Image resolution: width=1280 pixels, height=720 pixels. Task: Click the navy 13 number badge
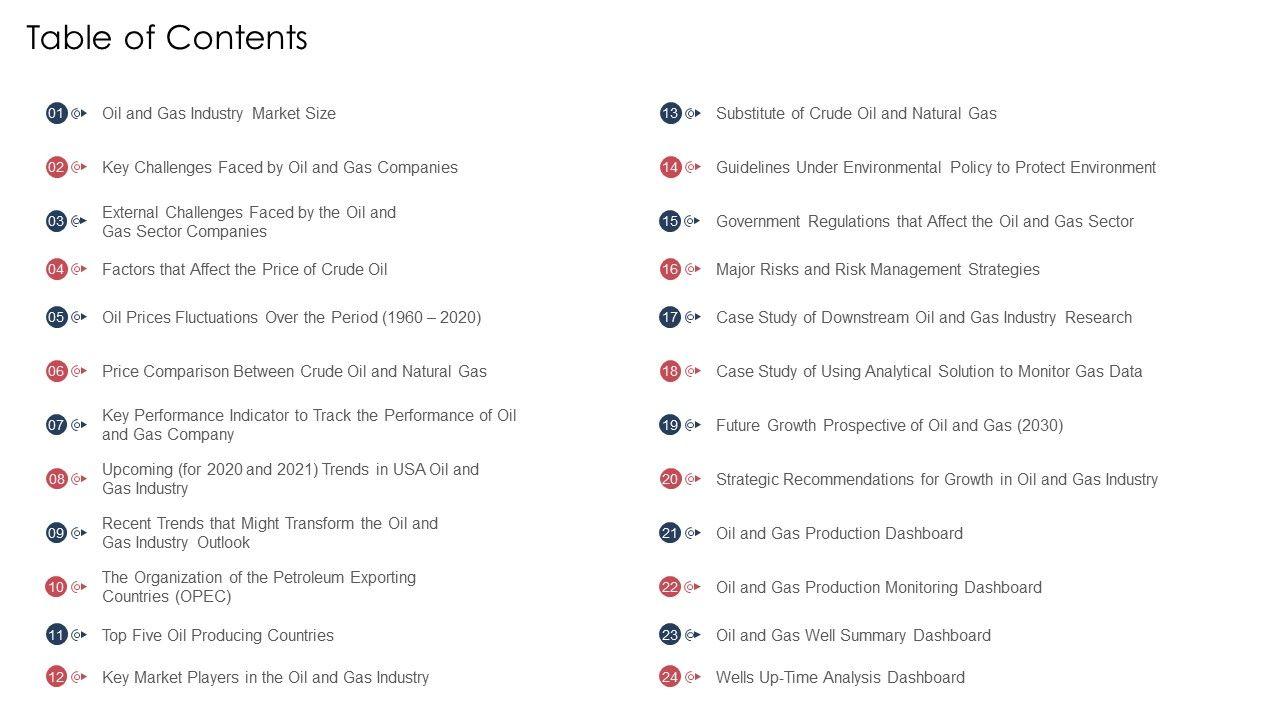coord(670,113)
